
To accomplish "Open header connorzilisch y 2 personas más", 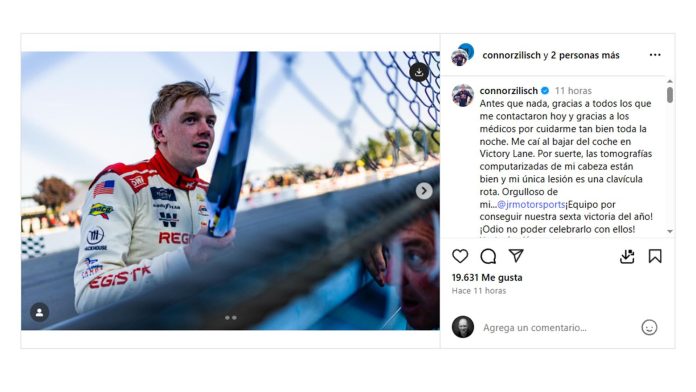I will pyautogui.click(x=551, y=55).
